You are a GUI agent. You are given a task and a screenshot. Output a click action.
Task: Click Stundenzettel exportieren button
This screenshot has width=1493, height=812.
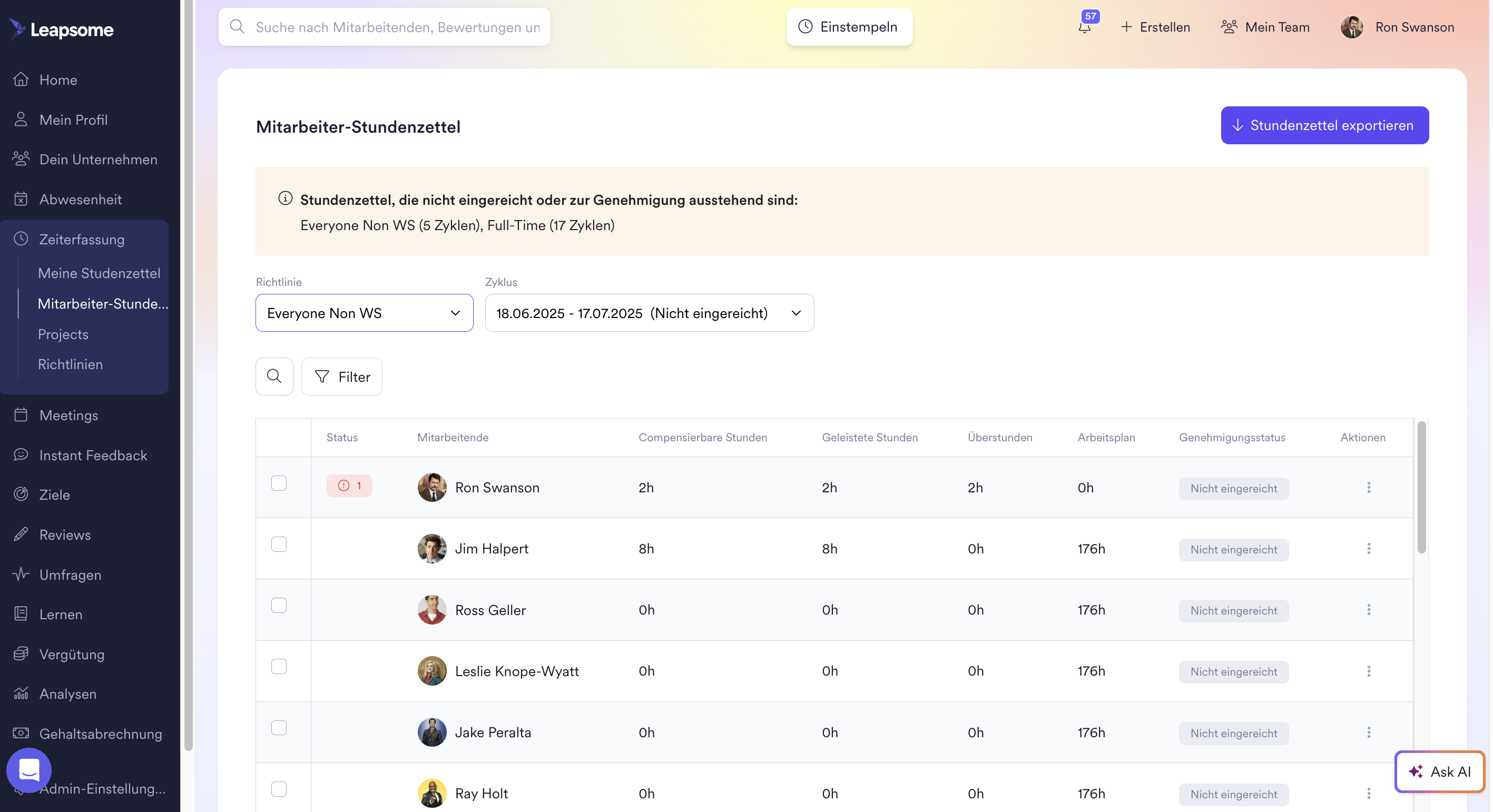point(1324,125)
